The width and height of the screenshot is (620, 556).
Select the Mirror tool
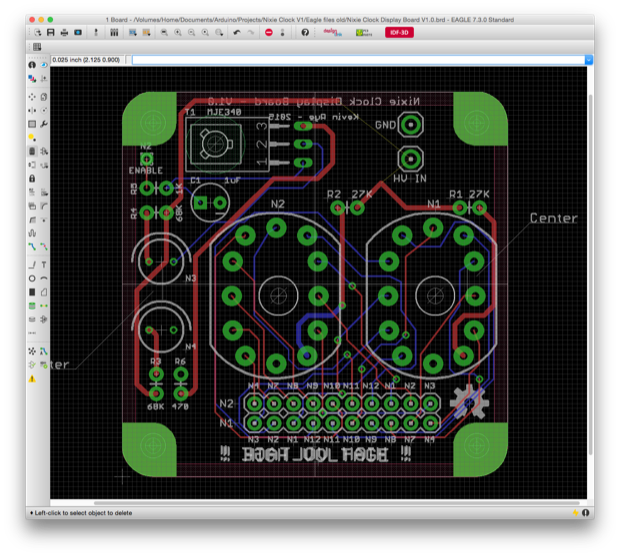tap(32, 110)
